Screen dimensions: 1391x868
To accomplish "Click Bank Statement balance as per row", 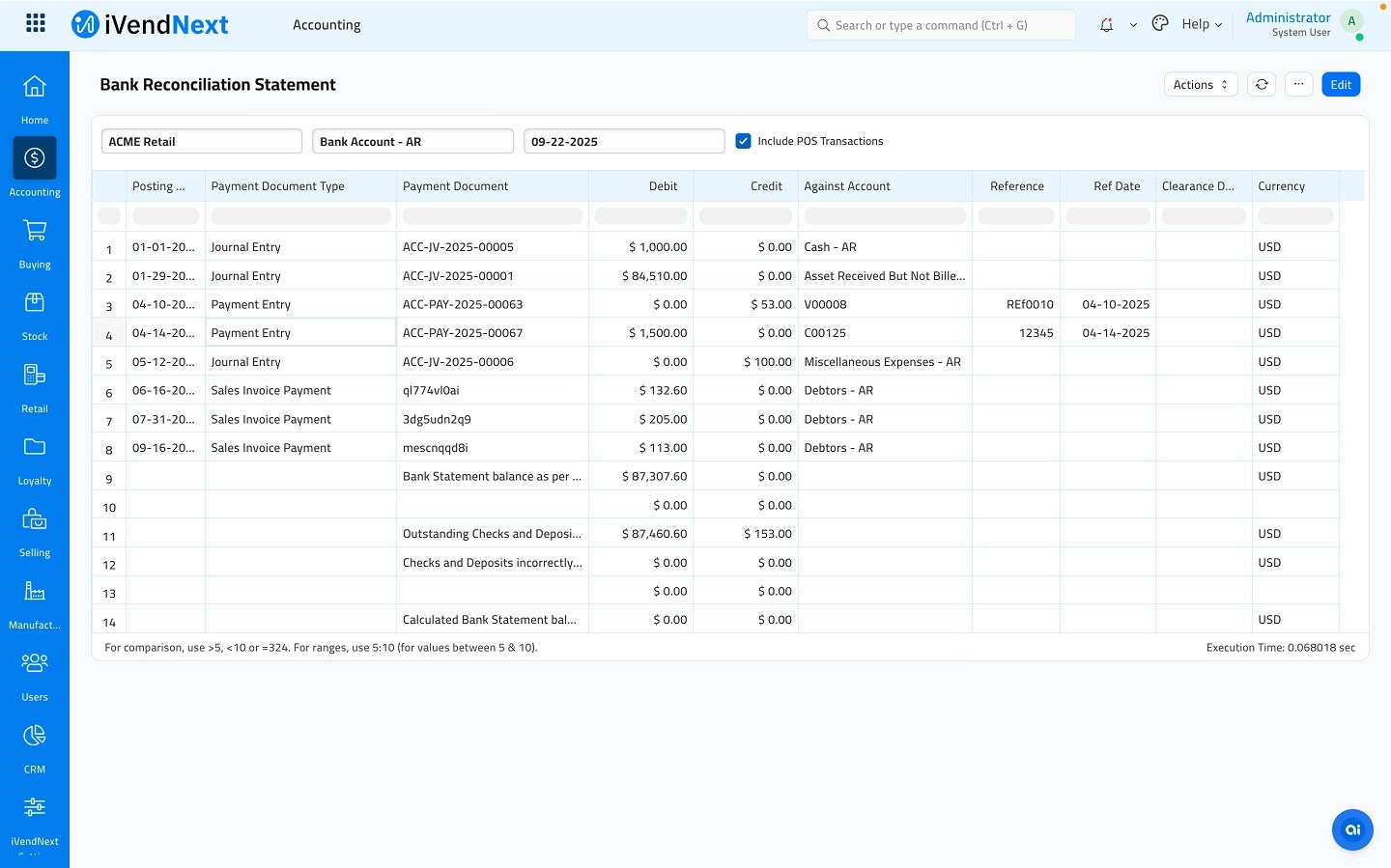I will point(716,476).
